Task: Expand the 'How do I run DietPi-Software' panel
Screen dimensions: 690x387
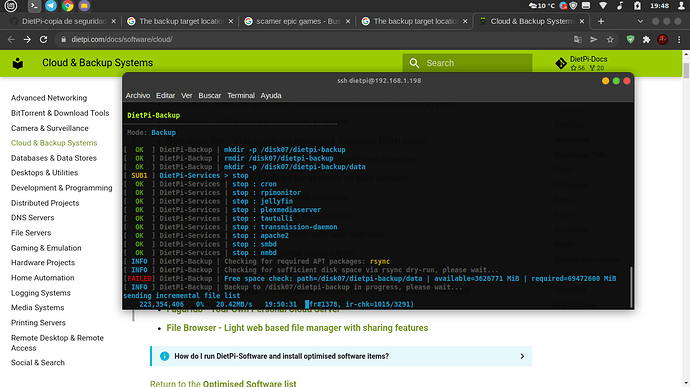Action: 341,356
